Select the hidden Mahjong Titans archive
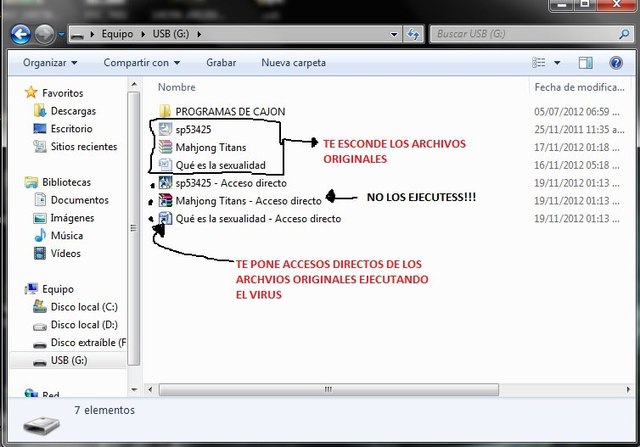Viewport: 640px width, 447px height. click(211, 147)
